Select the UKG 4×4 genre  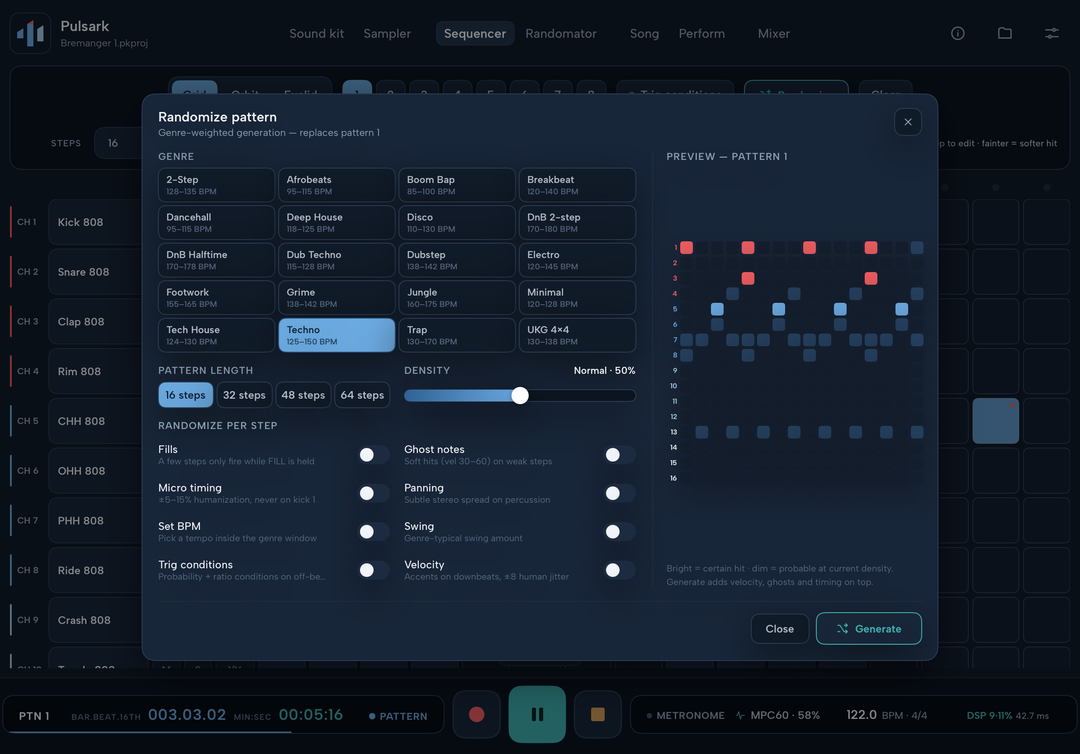(x=577, y=335)
